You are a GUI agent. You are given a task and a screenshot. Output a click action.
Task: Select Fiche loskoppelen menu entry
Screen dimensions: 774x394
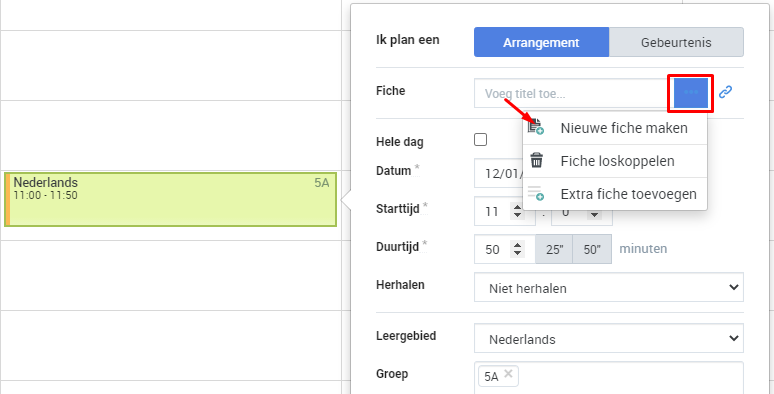(615, 161)
